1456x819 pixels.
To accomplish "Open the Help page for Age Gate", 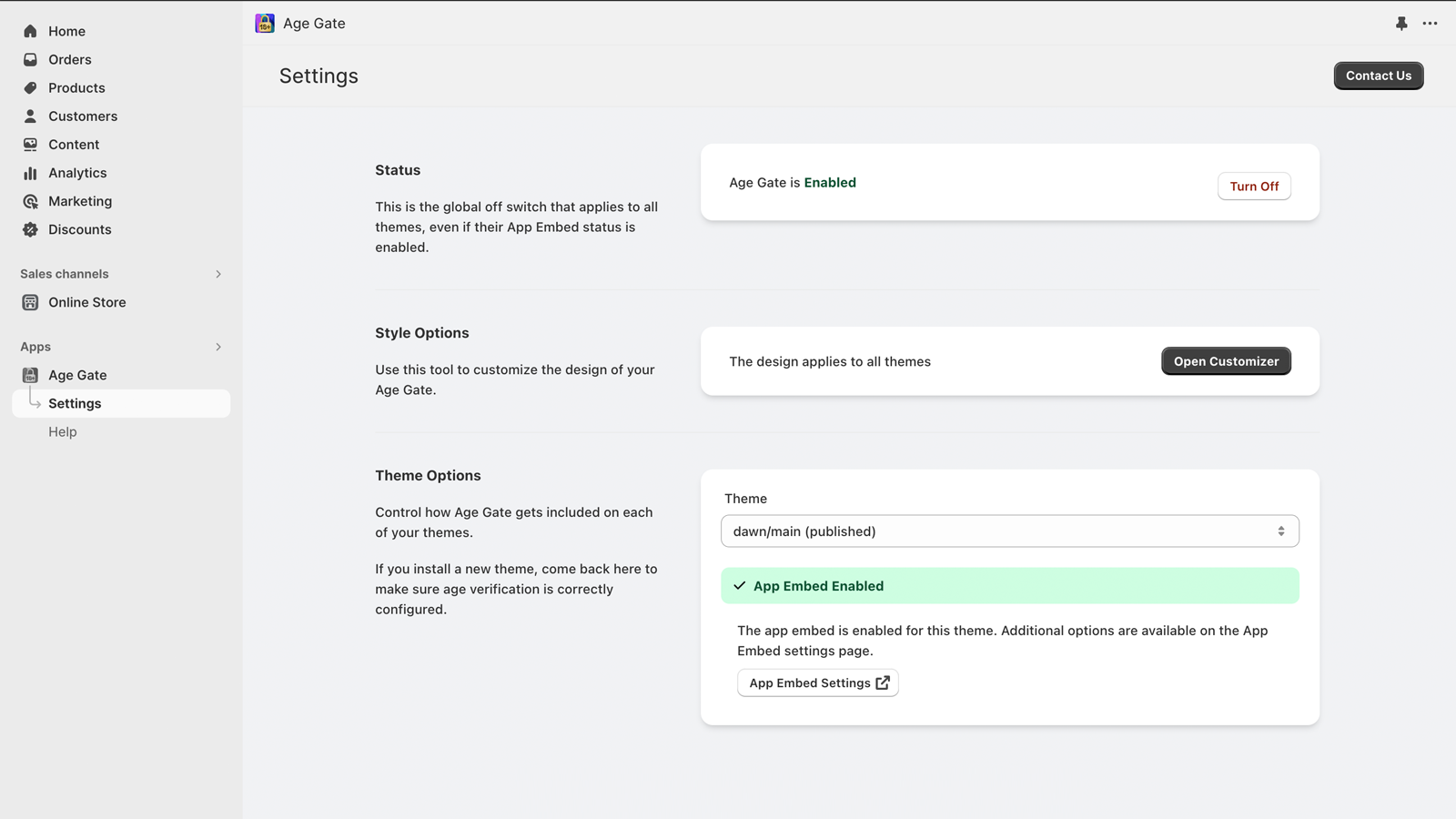I will 62,431.
